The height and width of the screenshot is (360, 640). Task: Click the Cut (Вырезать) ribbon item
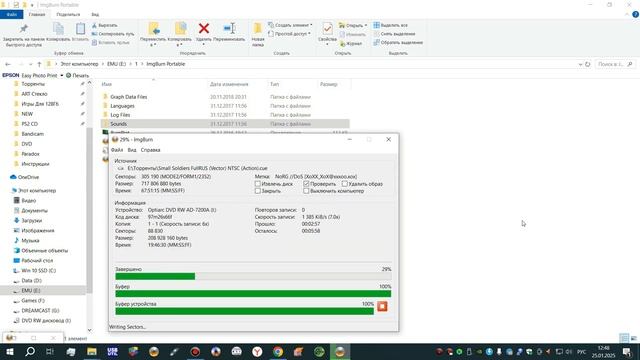105,25
